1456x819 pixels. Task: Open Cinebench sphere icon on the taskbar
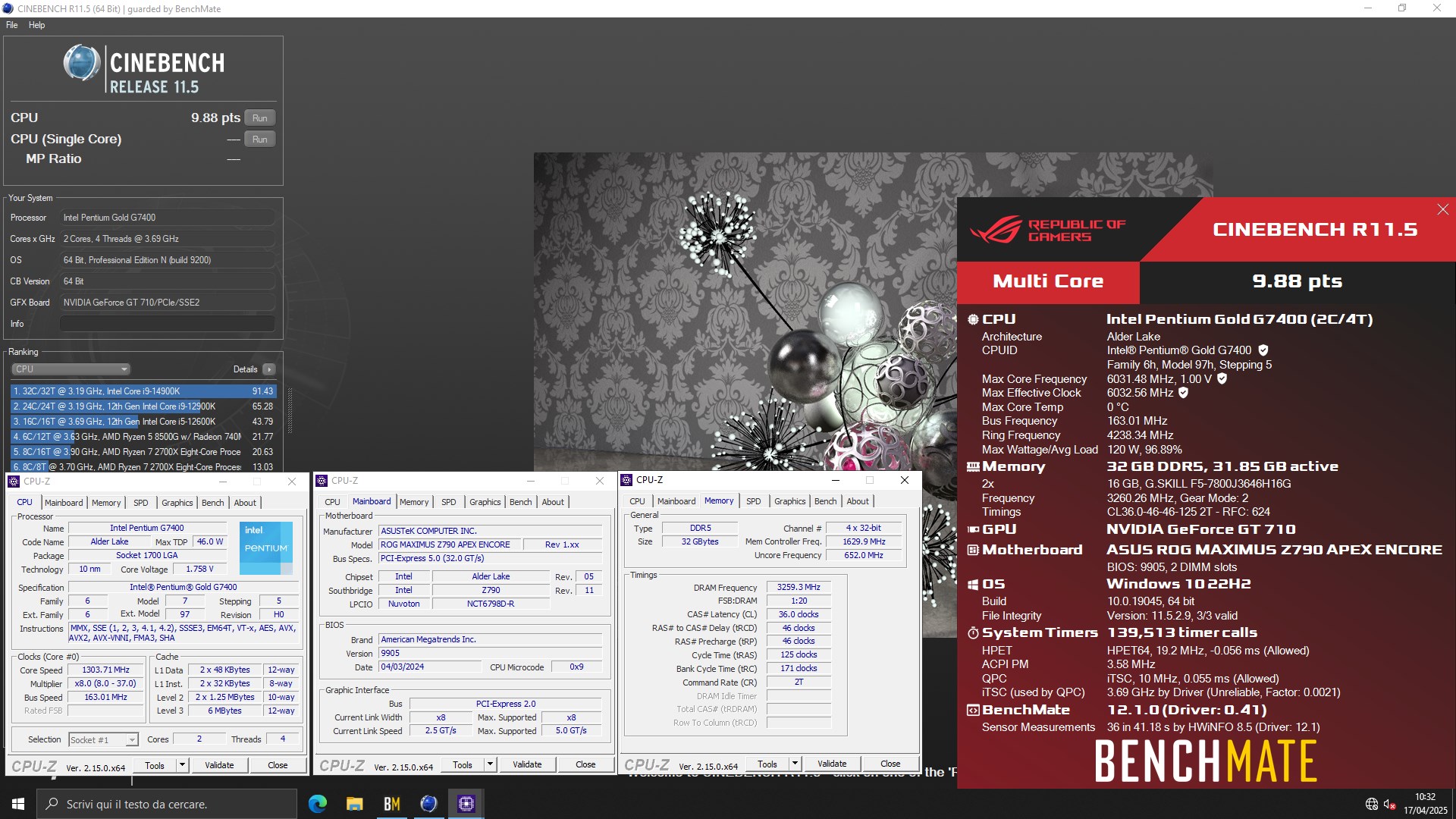(x=428, y=804)
